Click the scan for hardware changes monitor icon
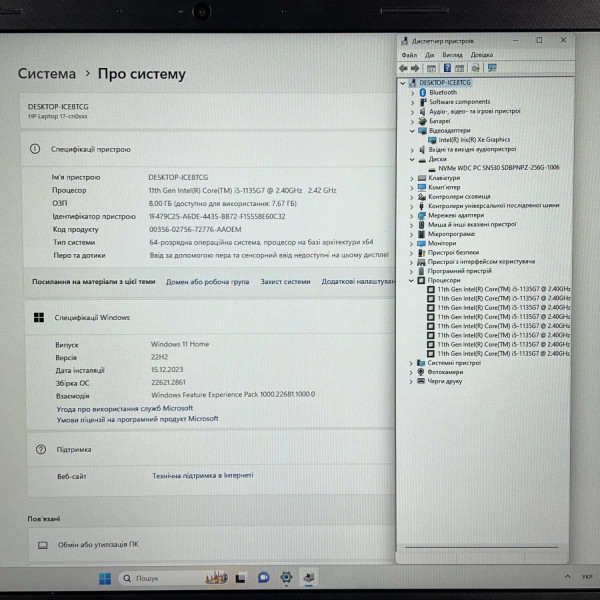The width and height of the screenshot is (600, 600). tap(492, 68)
